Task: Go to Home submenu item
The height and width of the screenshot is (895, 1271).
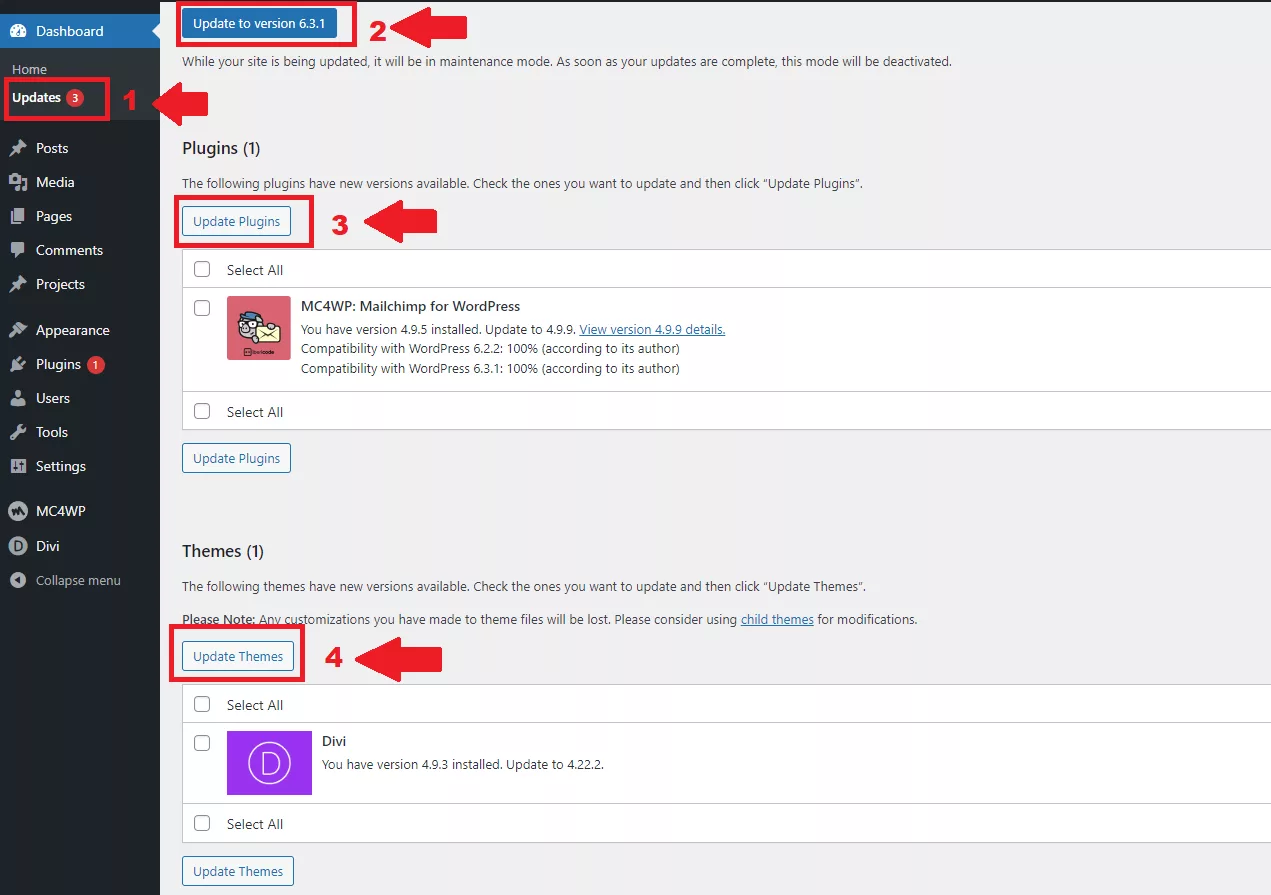Action: tap(29, 70)
